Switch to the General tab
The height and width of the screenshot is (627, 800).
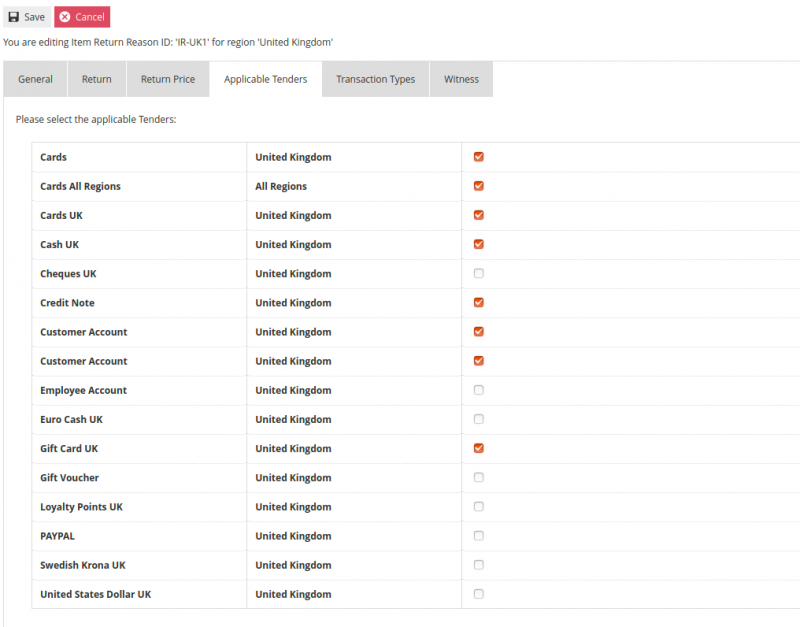click(35, 79)
